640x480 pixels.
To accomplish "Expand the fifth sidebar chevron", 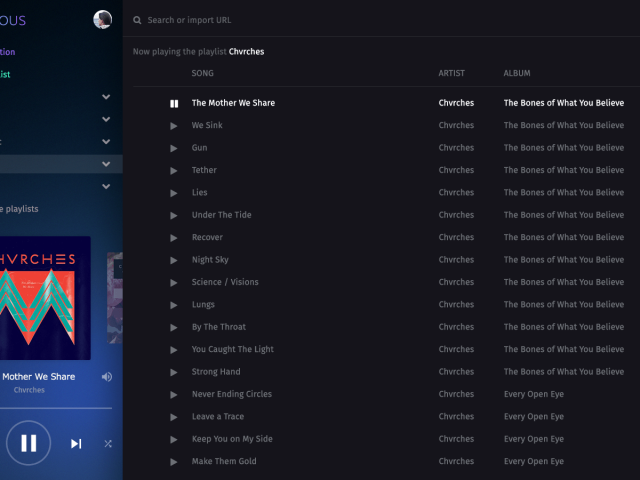I will (106, 187).
